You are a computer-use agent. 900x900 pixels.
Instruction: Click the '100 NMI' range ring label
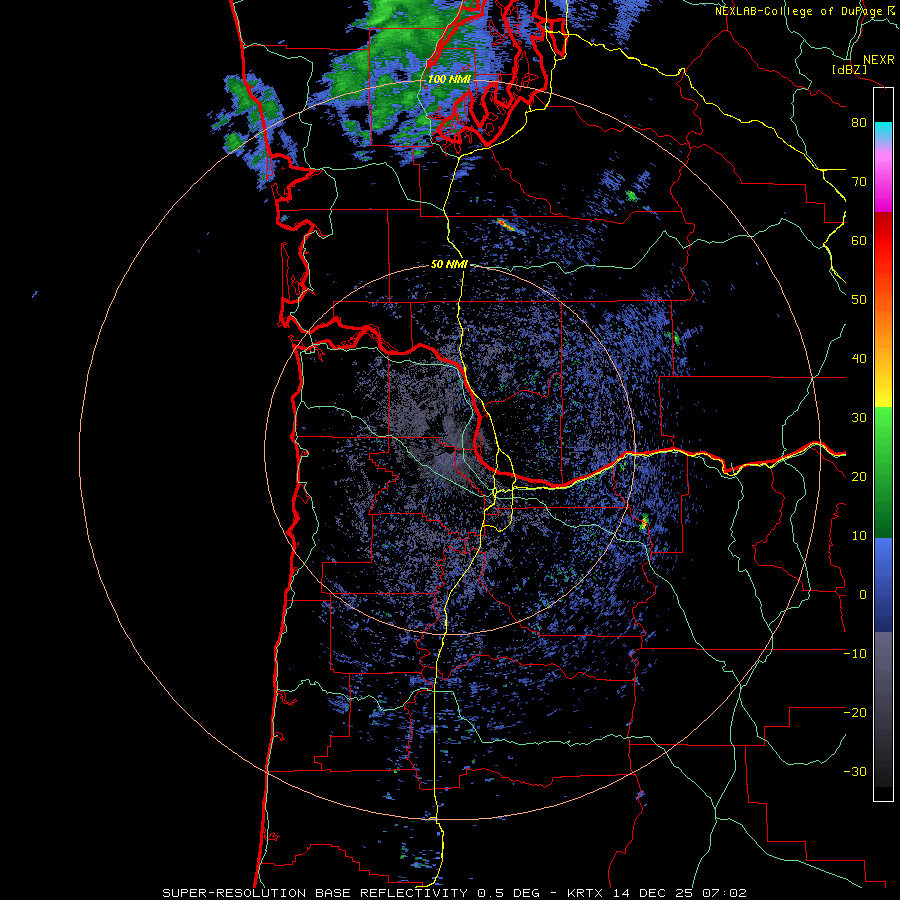click(x=449, y=79)
